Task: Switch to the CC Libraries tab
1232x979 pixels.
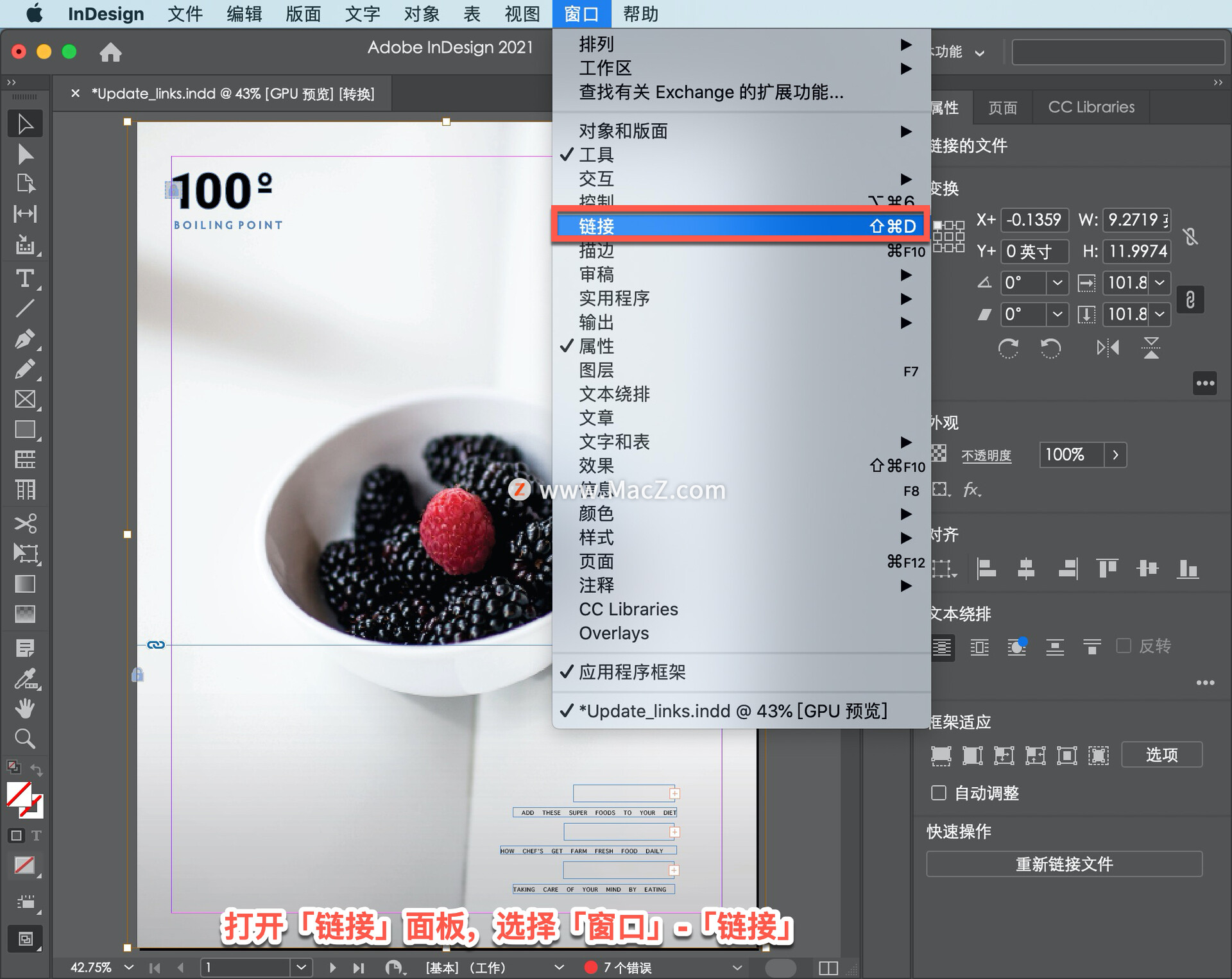Action: pyautogui.click(x=1091, y=107)
